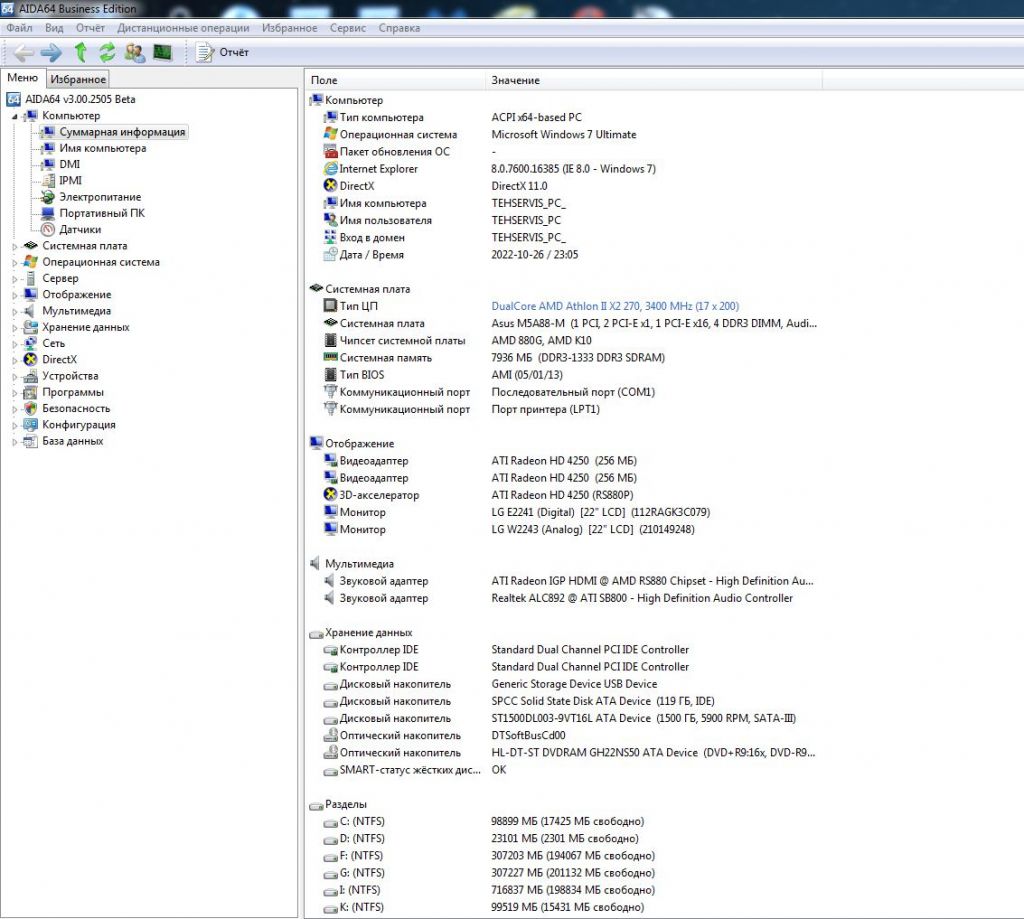Click the green Up level arrow
Screen dimensions: 1024x919
(80, 52)
